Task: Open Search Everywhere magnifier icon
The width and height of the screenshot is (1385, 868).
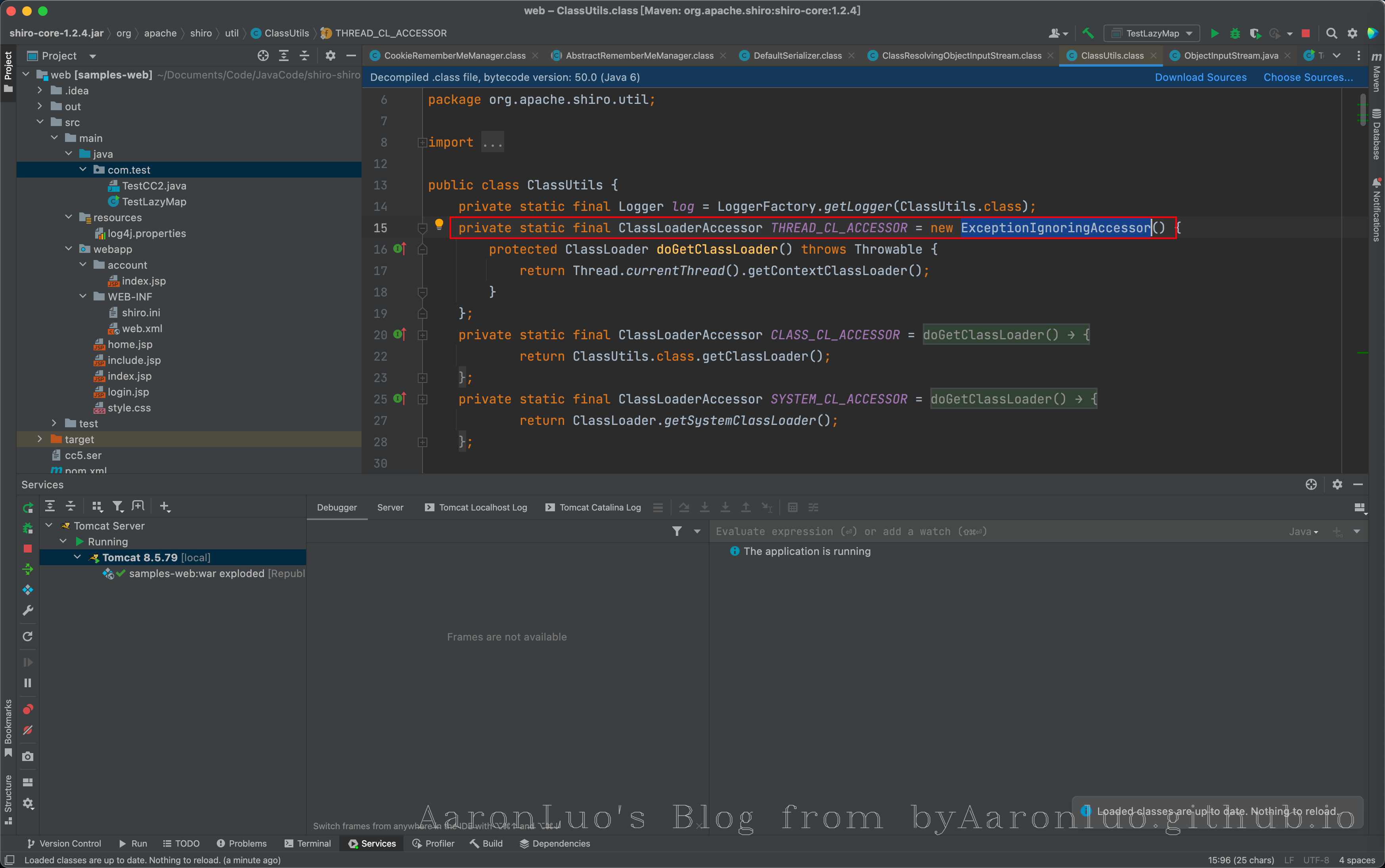Action: (1331, 33)
